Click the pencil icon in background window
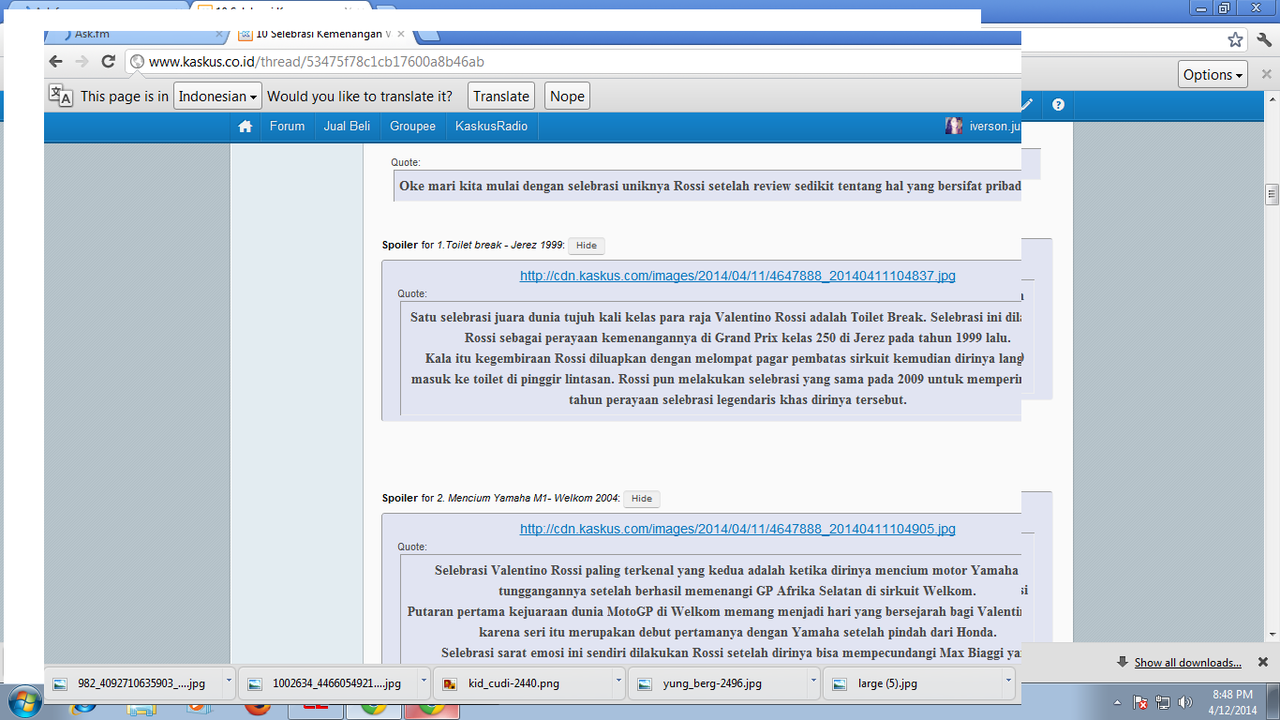Image resolution: width=1280 pixels, height=720 pixels. [x=1027, y=105]
